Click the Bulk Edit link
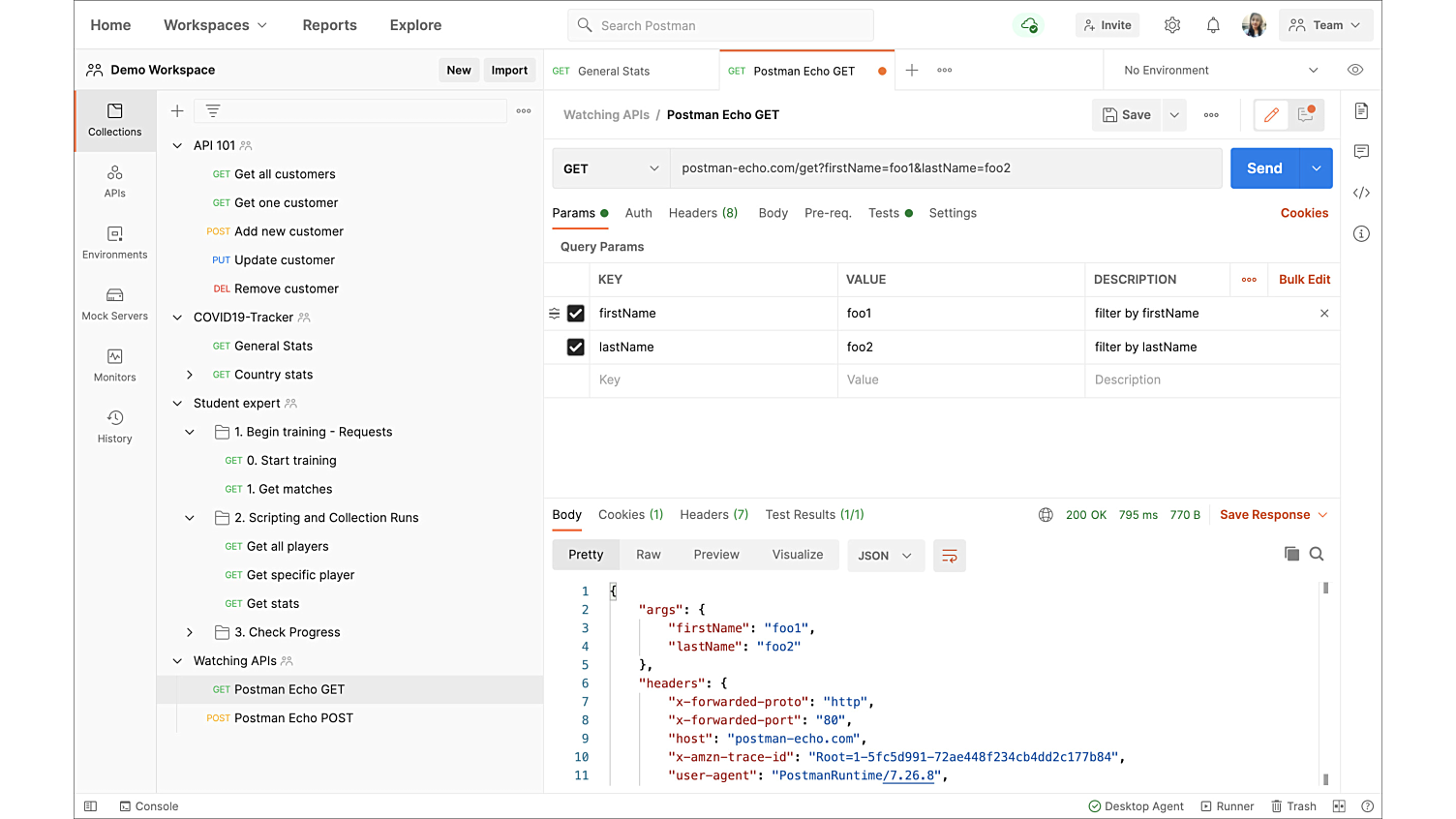 [x=1304, y=280]
